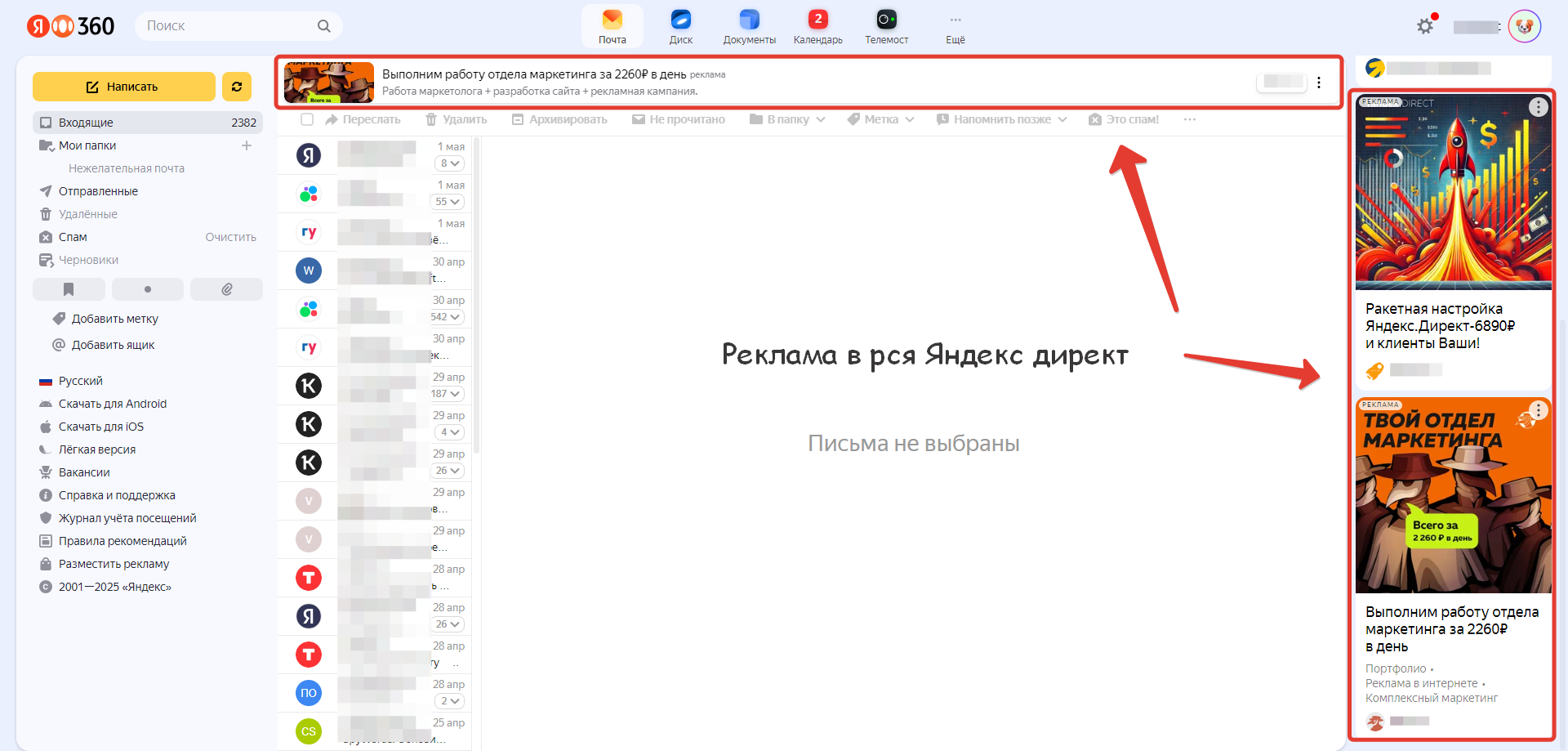1568x751 pixels.
Task: Click Переслать toolbar button
Action: click(x=363, y=119)
